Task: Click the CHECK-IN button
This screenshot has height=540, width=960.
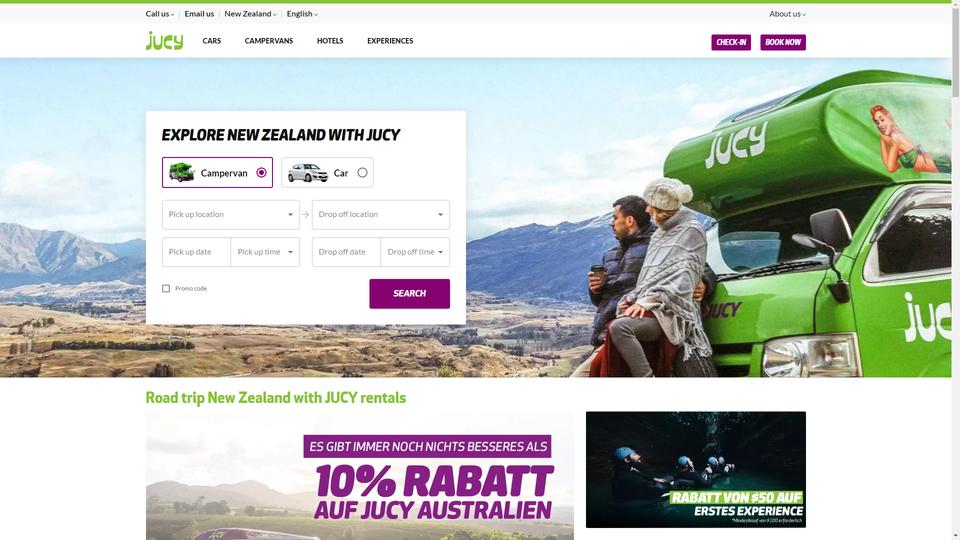Action: (731, 42)
